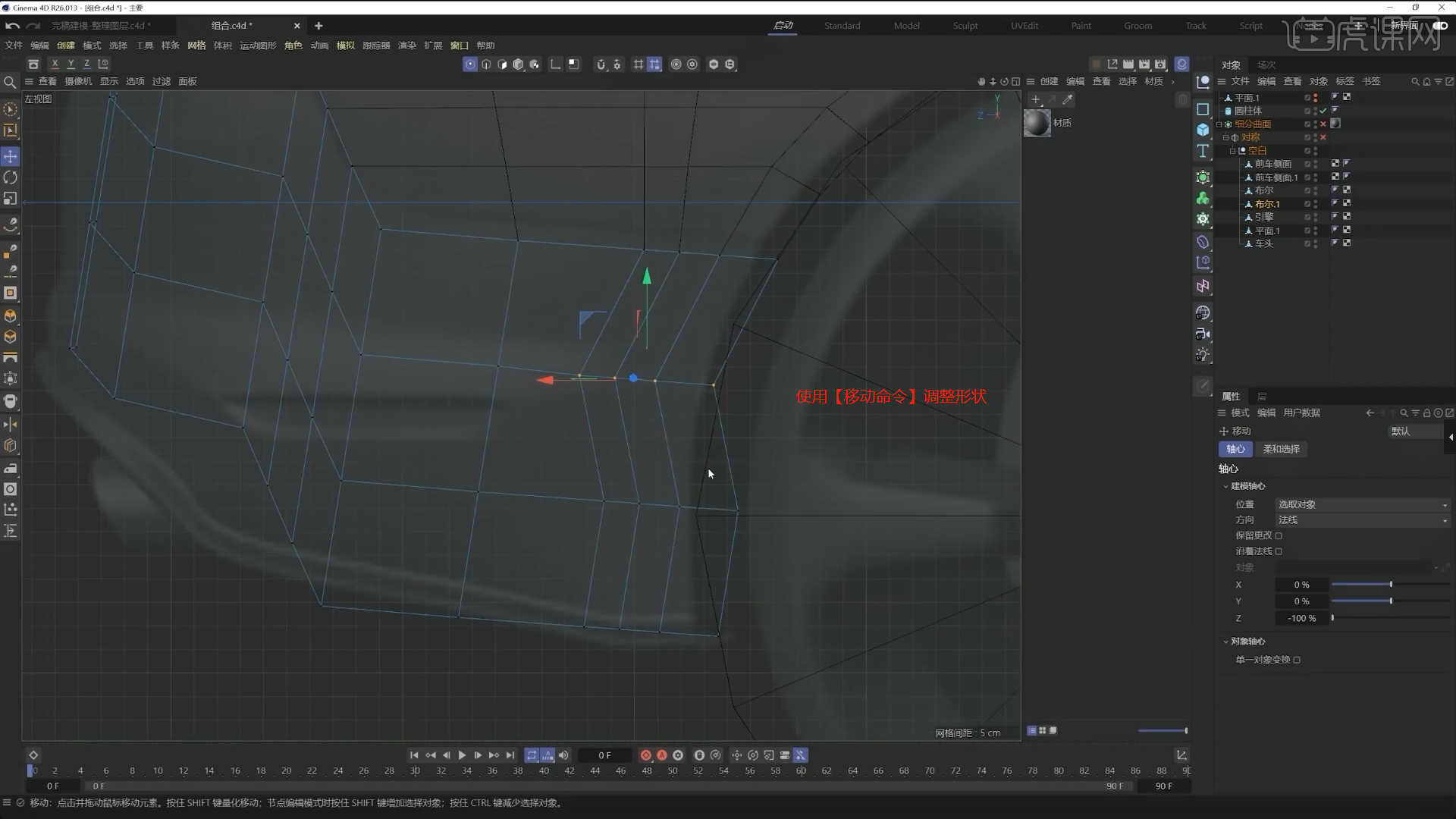Click the Undo arrow icon
Viewport: 1456px width, 819px height.
pos(12,26)
